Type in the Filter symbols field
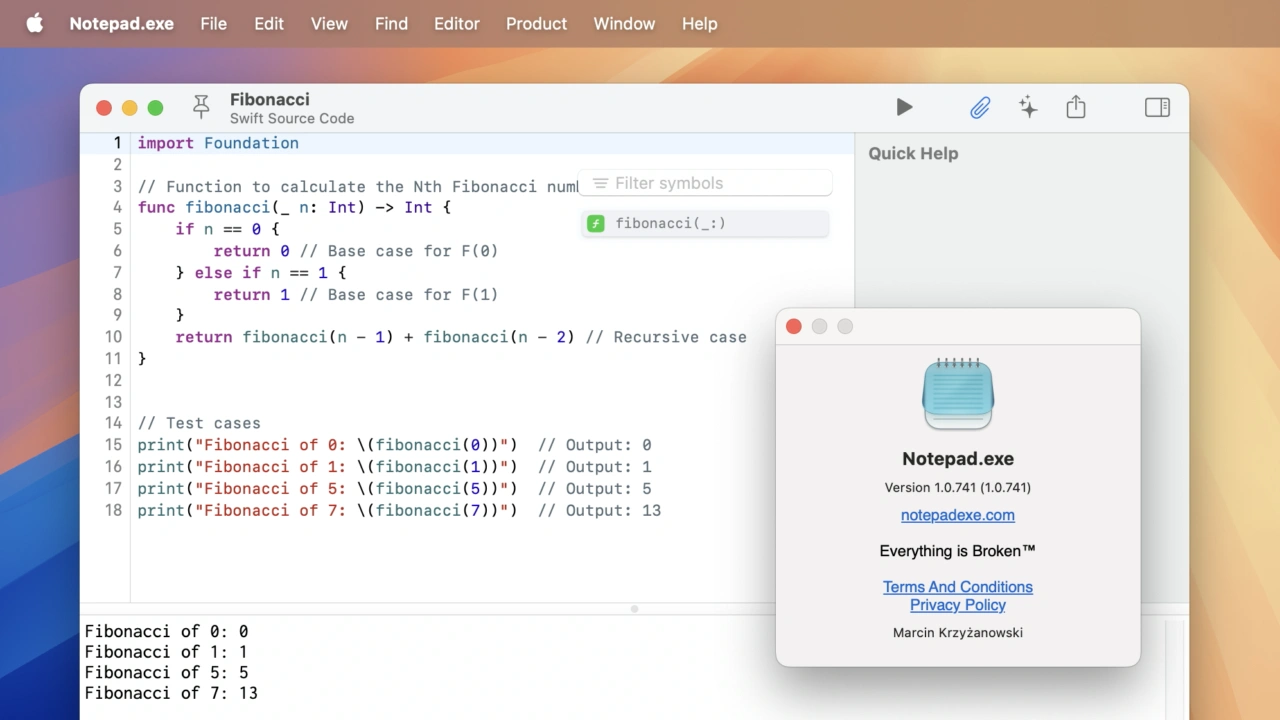 (x=715, y=184)
